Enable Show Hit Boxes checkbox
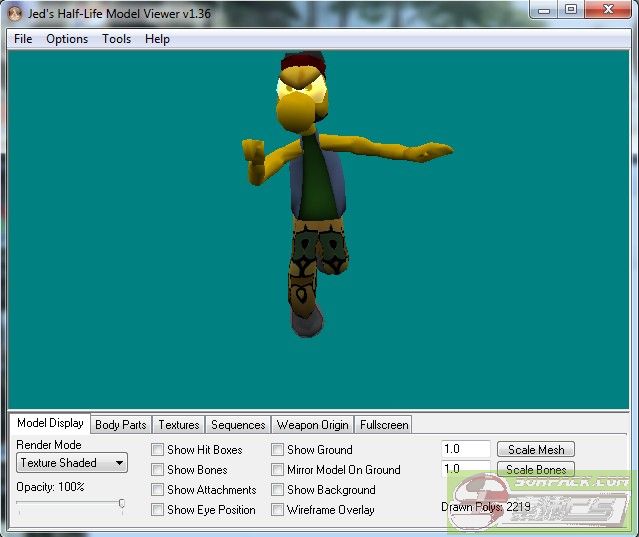This screenshot has height=537, width=639. pos(157,450)
